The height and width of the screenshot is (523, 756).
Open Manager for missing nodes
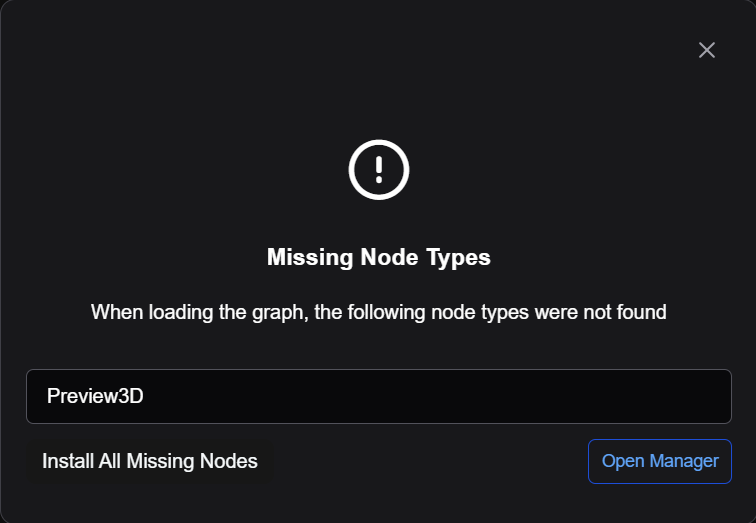660,461
